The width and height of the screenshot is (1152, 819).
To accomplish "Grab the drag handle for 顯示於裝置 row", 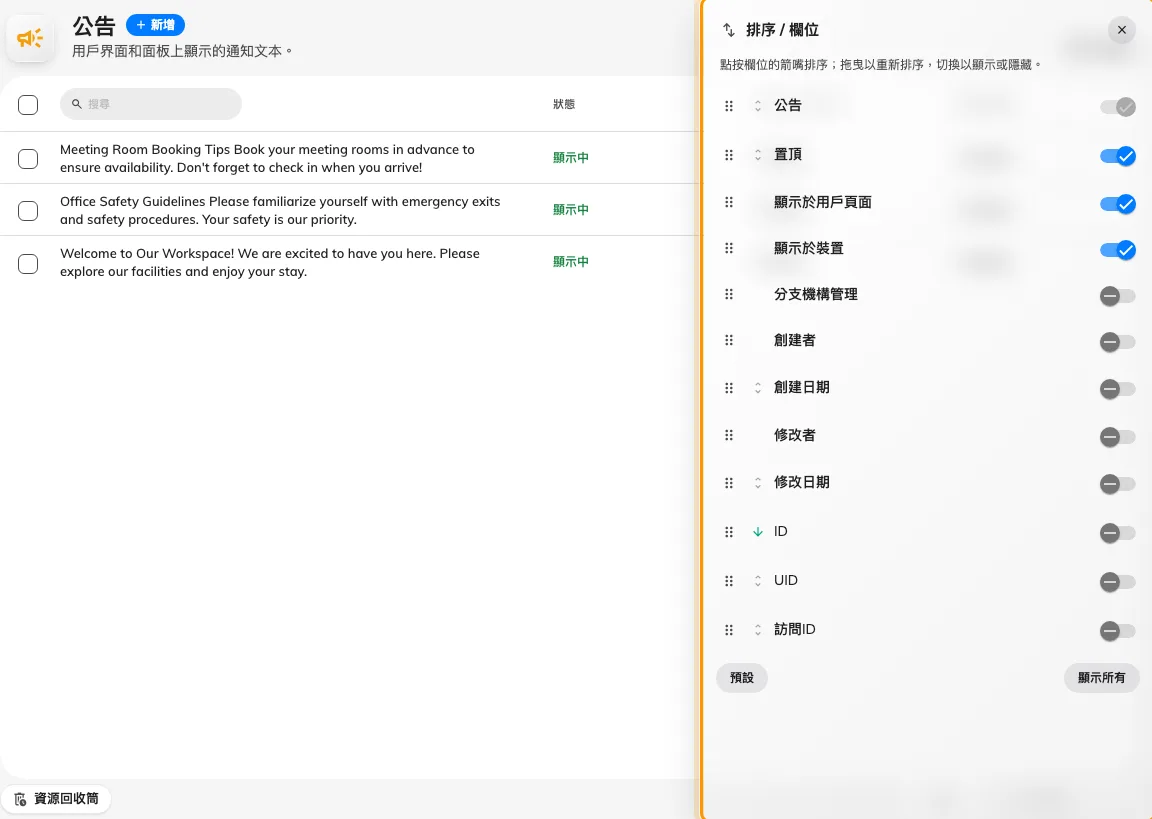I will 729,248.
